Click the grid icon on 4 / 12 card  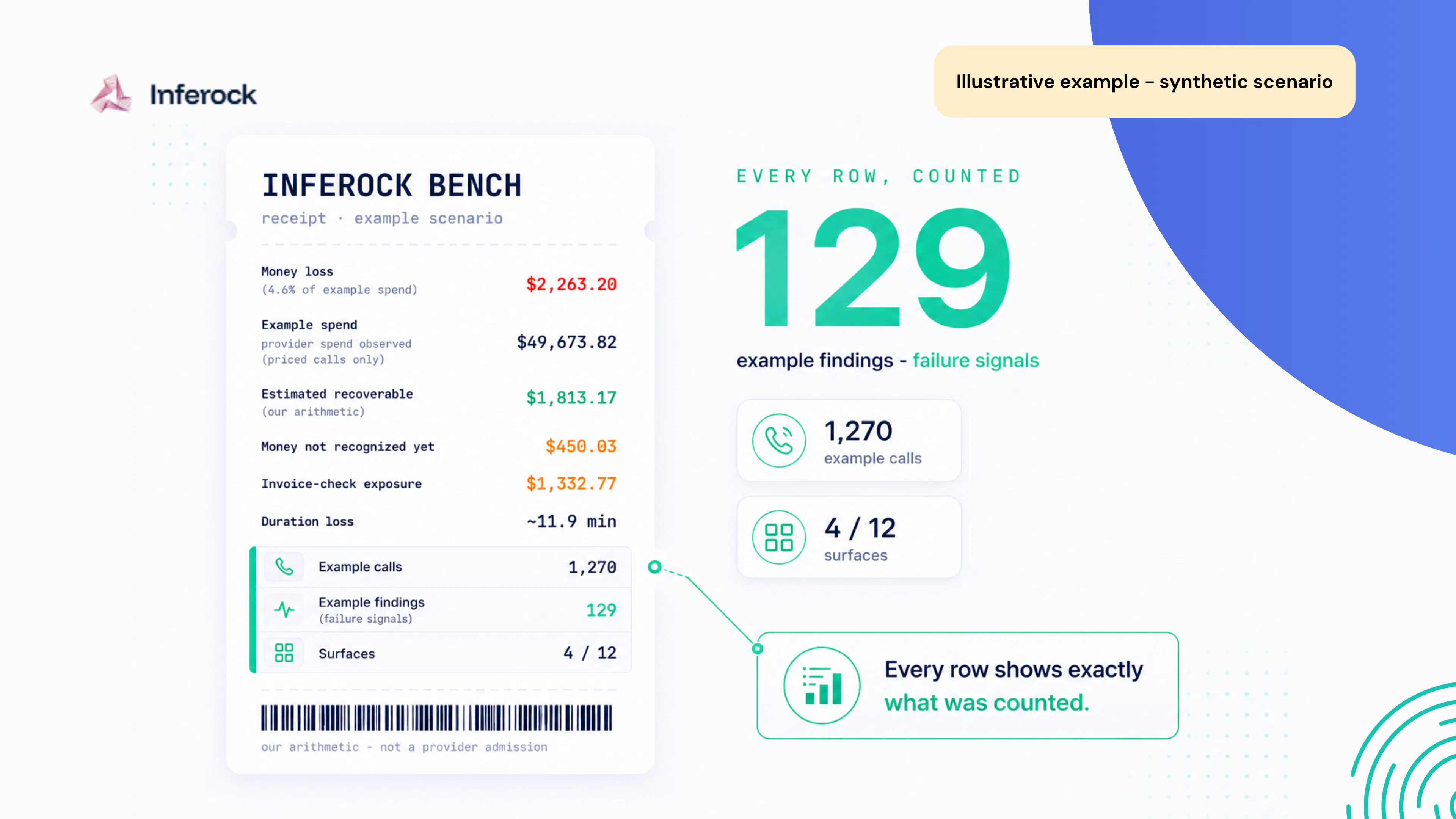pos(779,537)
